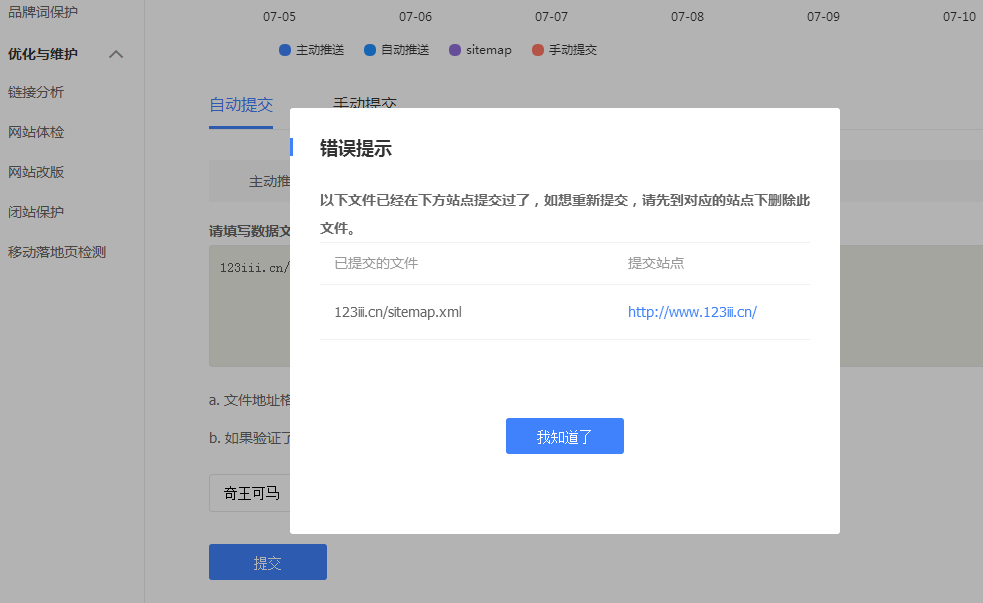983x603 pixels.
Task: Toggle the red 手动提交 legend marker
Action: pyautogui.click(x=538, y=50)
